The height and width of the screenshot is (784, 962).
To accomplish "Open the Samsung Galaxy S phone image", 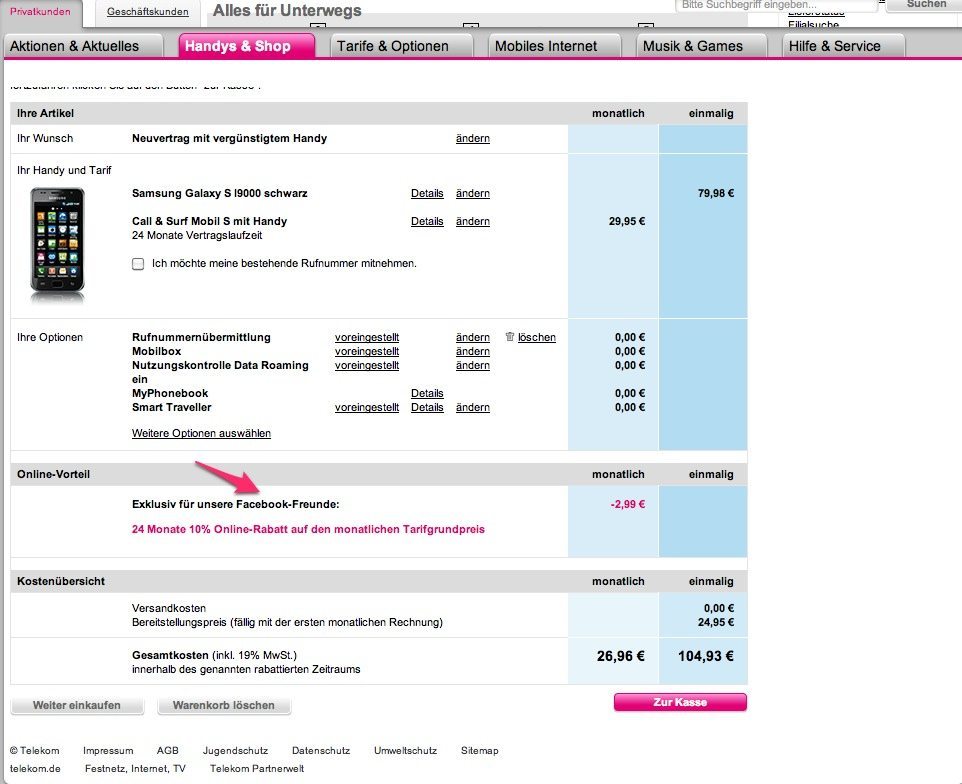I will tap(57, 243).
